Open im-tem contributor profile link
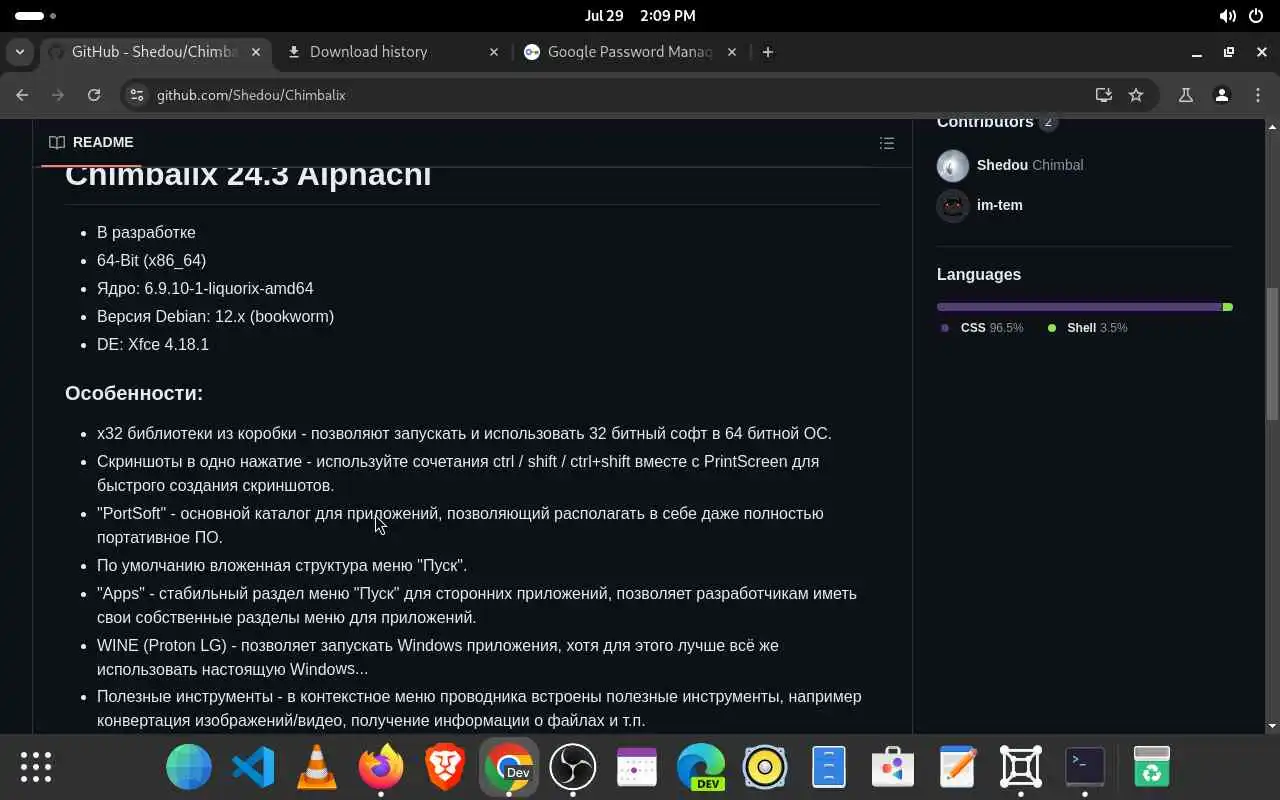The image size is (1280, 800). pyautogui.click(x=999, y=205)
